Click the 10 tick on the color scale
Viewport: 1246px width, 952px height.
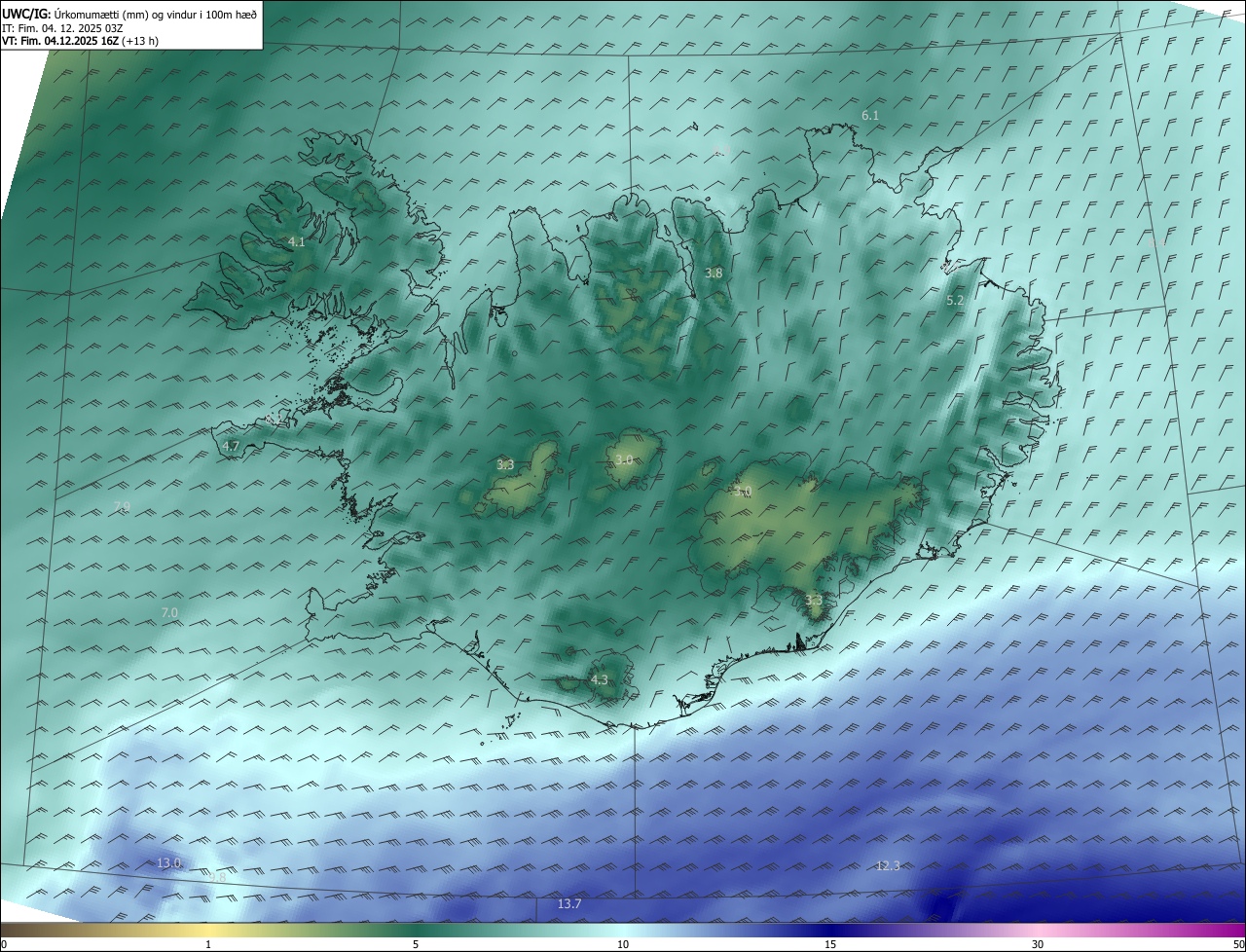623,944
